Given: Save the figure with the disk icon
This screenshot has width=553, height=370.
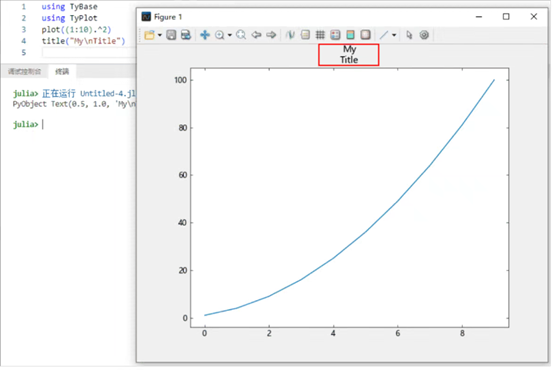Looking at the screenshot, I should [171, 35].
